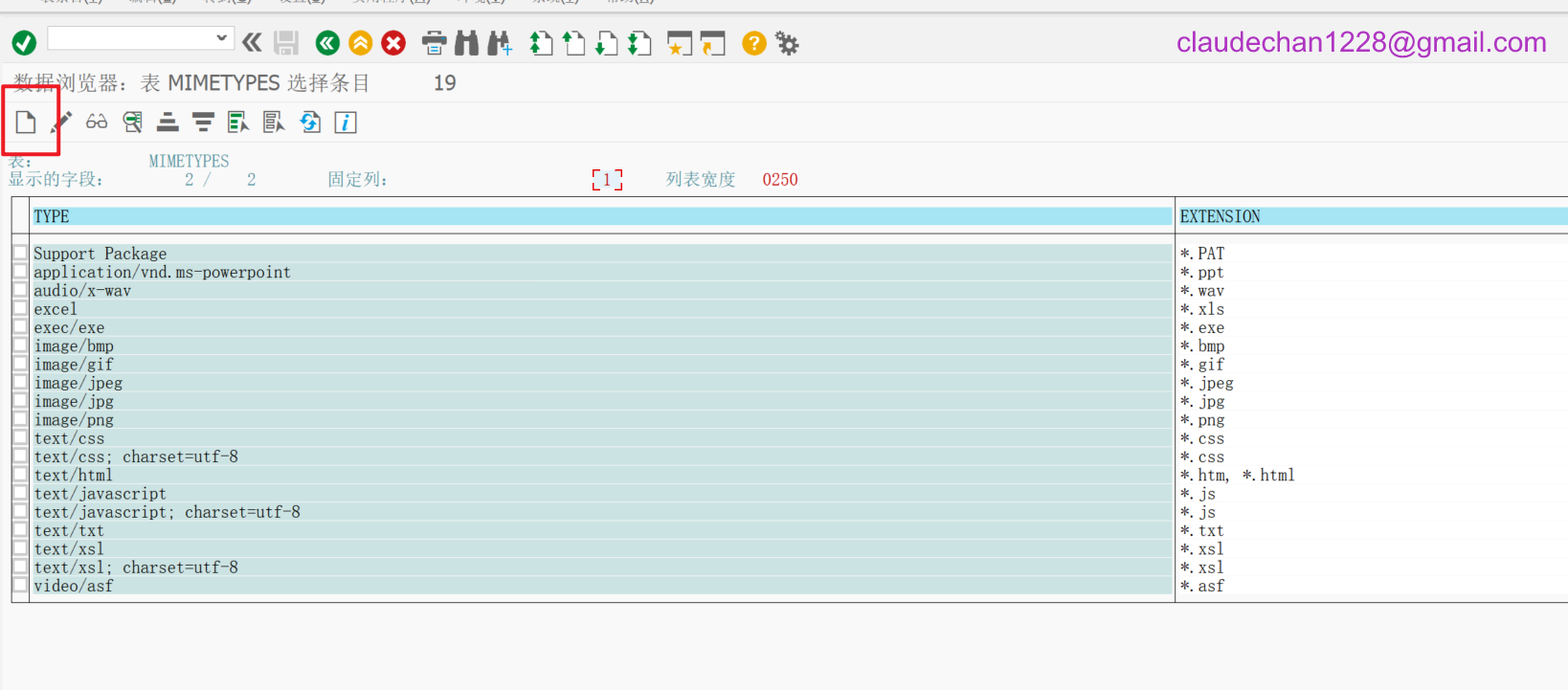
Task: Select the image/png row checkbox
Action: click(20, 419)
